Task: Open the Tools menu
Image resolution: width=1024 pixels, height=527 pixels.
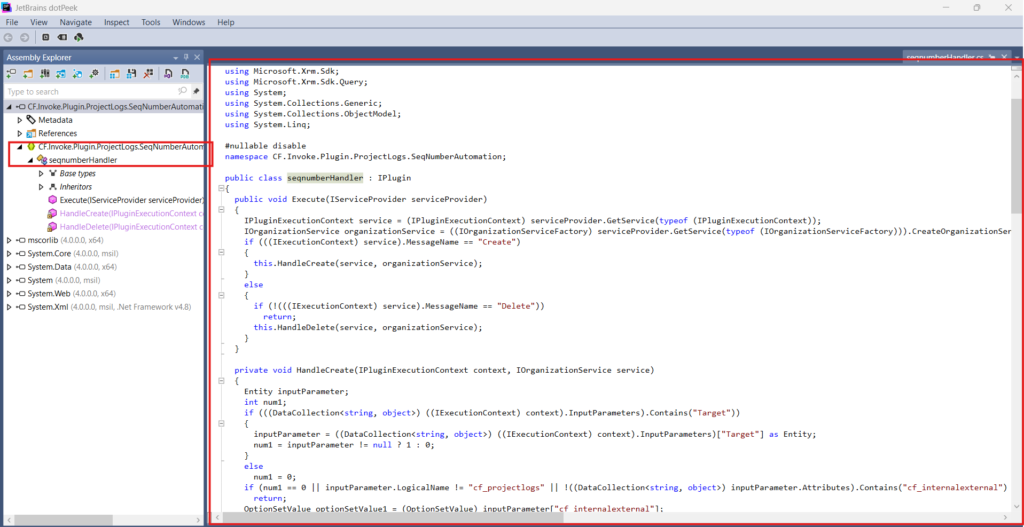Action: (150, 21)
